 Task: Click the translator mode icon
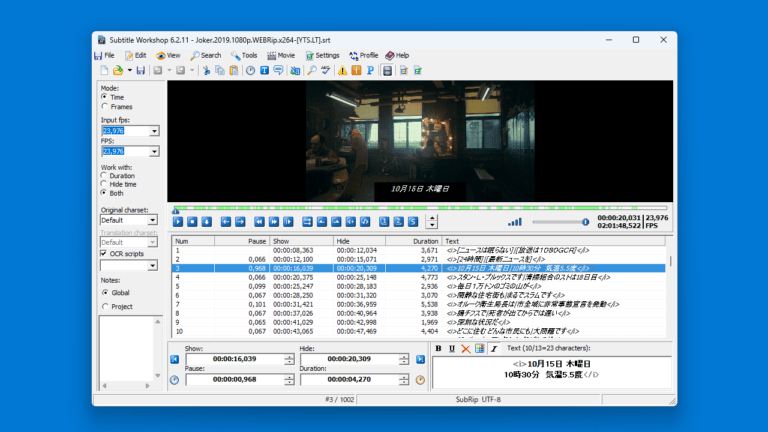[x=295, y=71]
